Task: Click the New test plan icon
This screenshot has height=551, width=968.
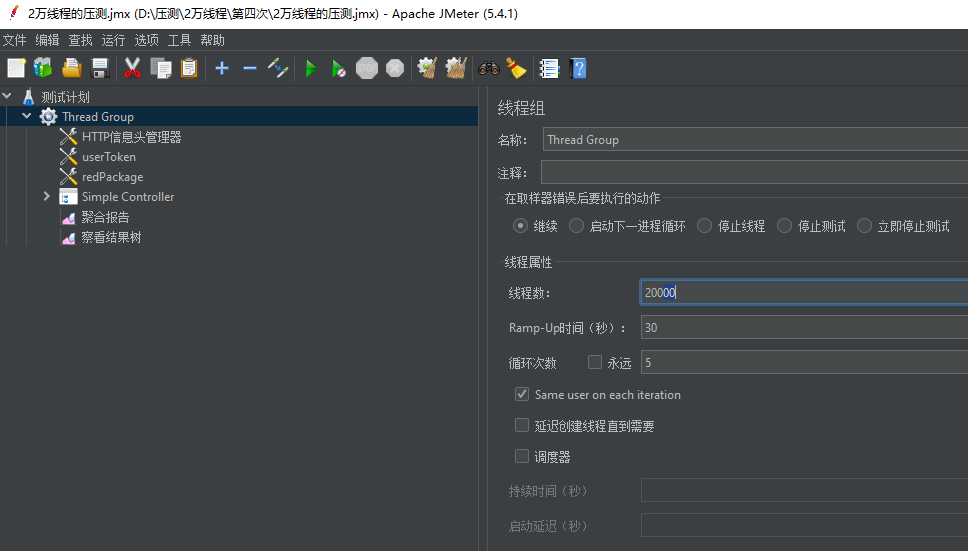Action: click(16, 68)
